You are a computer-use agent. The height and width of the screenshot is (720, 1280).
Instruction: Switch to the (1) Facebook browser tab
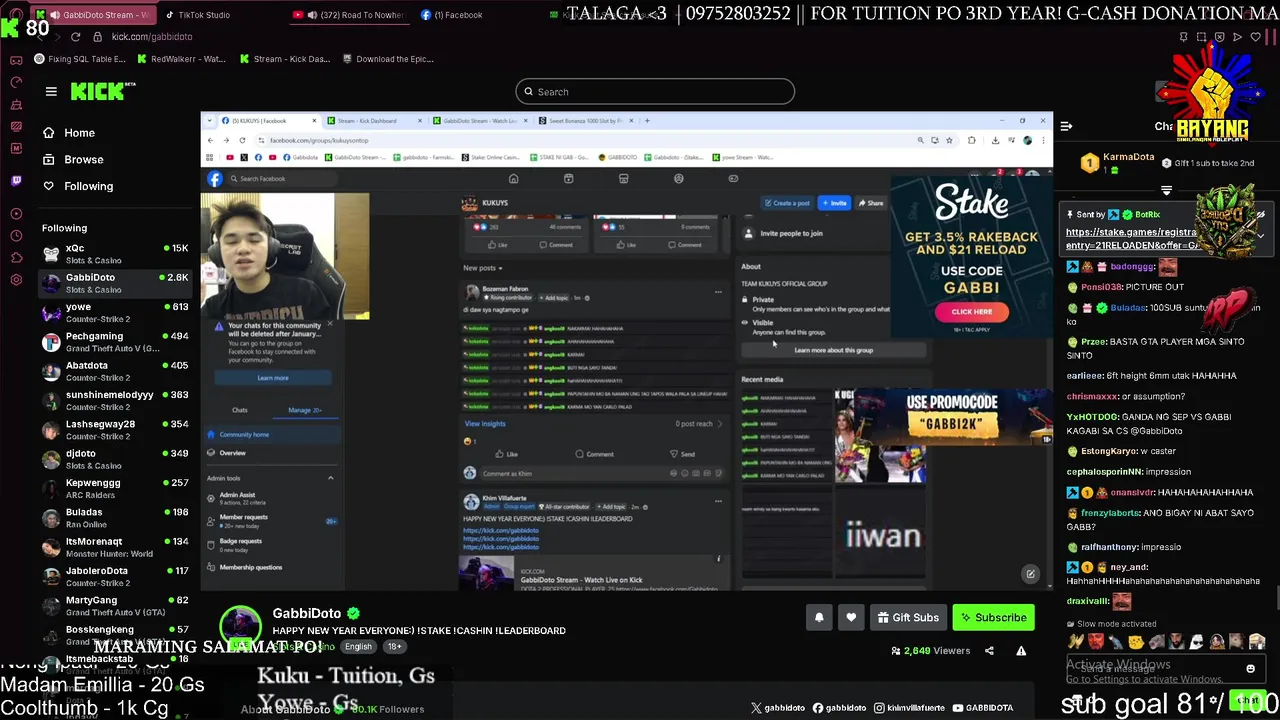[452, 15]
